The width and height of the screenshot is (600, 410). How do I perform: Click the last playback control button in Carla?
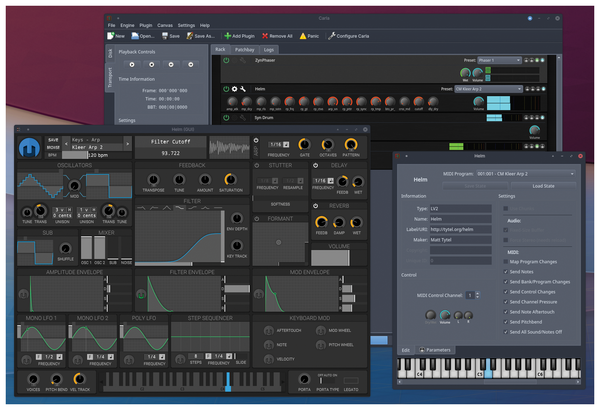coord(191,64)
